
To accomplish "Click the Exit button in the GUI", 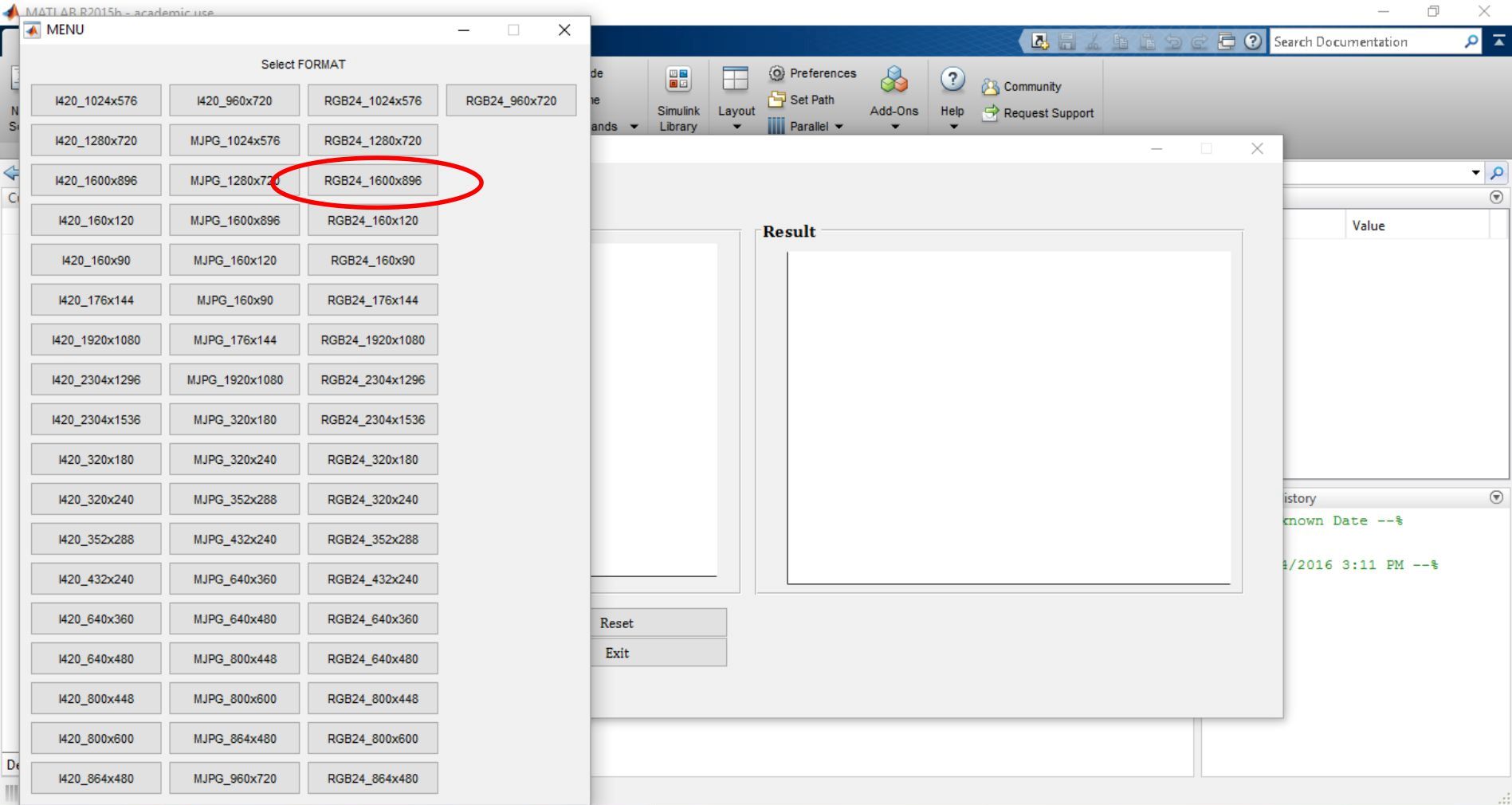I will tap(658, 653).
